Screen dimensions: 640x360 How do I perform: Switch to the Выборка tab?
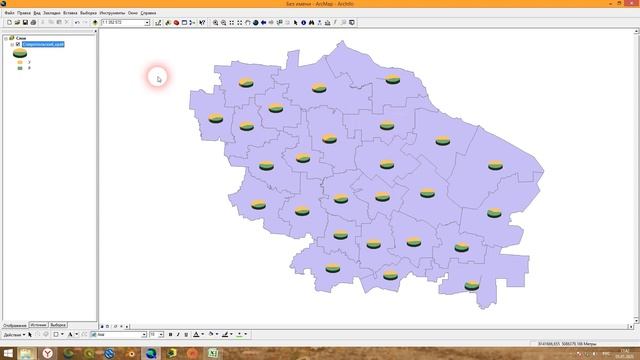coord(58,325)
